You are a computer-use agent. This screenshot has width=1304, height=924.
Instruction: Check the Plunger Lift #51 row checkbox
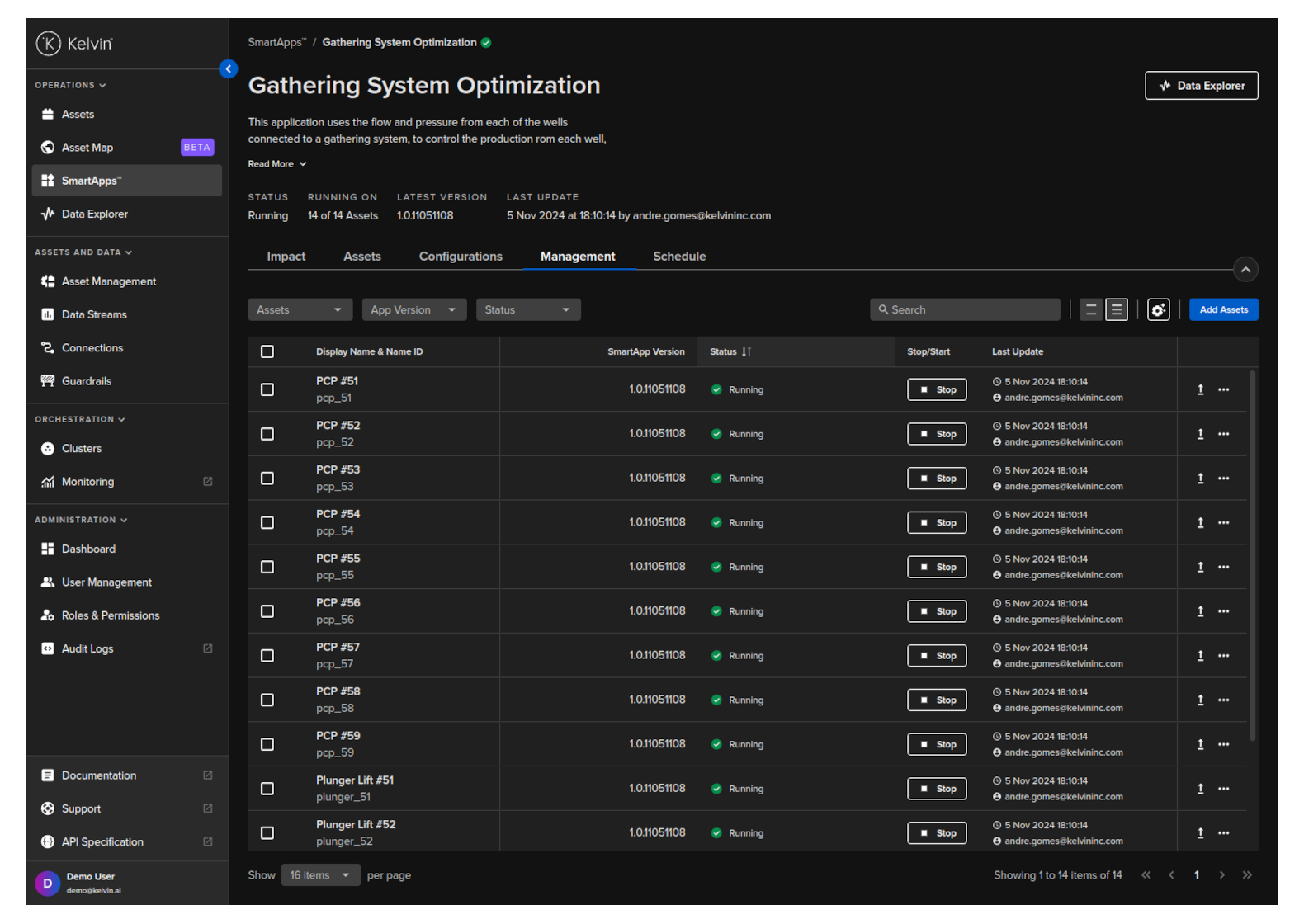267,789
